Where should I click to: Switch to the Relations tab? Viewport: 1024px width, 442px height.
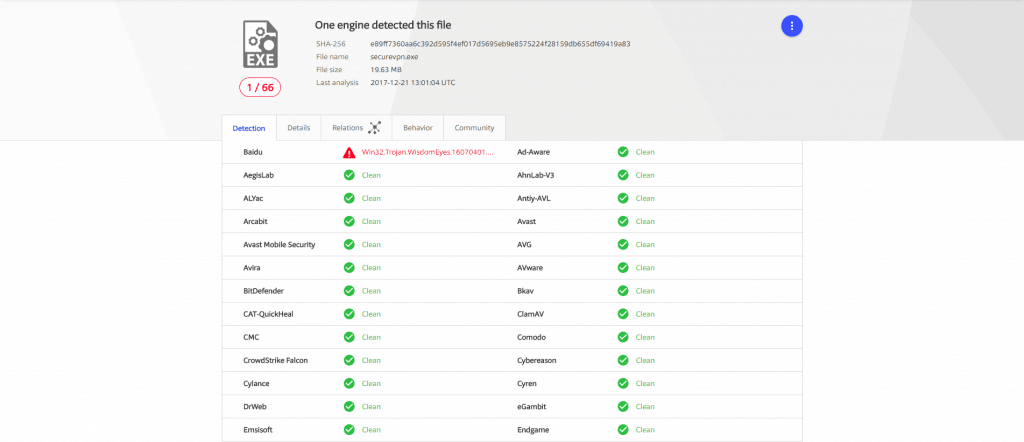coord(357,128)
